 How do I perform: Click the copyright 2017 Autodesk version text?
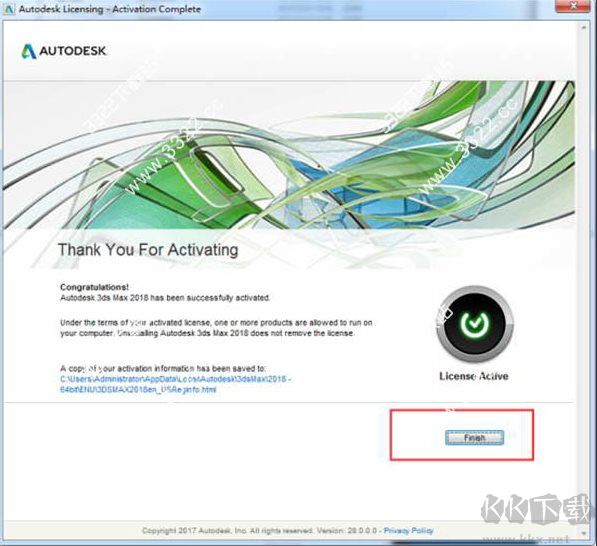click(x=259, y=530)
